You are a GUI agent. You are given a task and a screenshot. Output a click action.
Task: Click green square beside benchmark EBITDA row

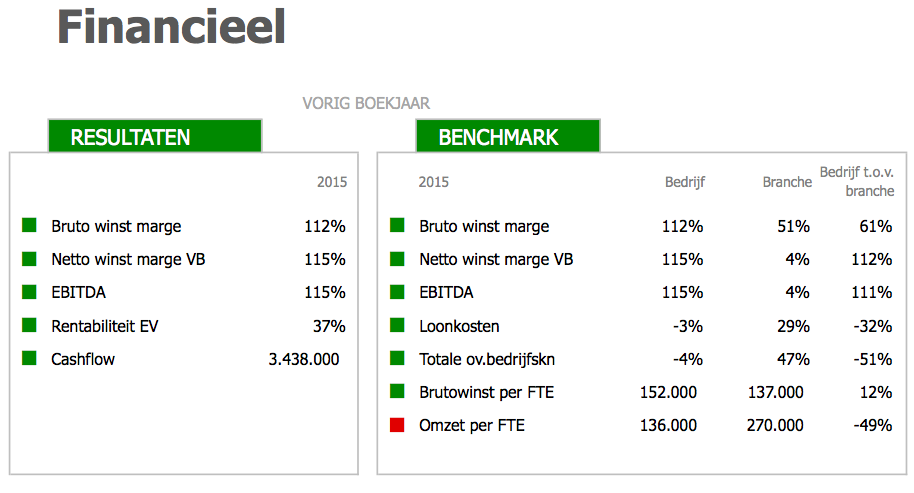pyautogui.click(x=397, y=291)
